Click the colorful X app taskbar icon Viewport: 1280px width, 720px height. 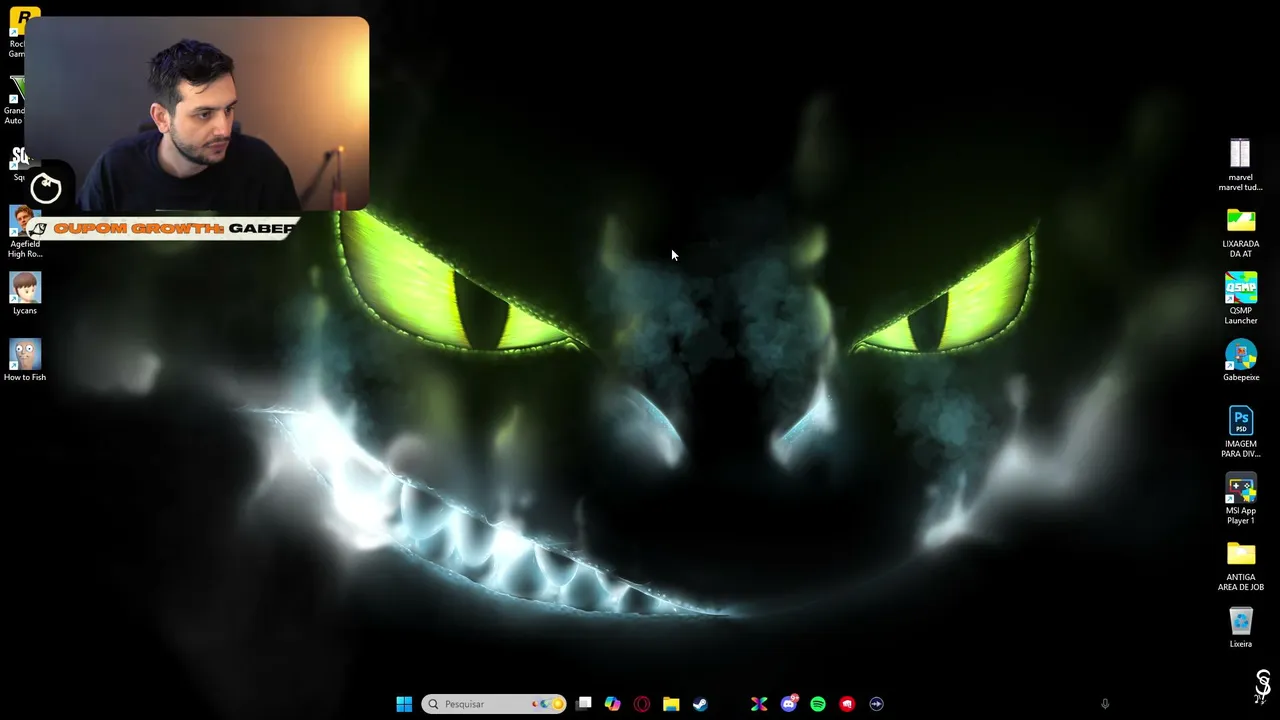[759, 704]
